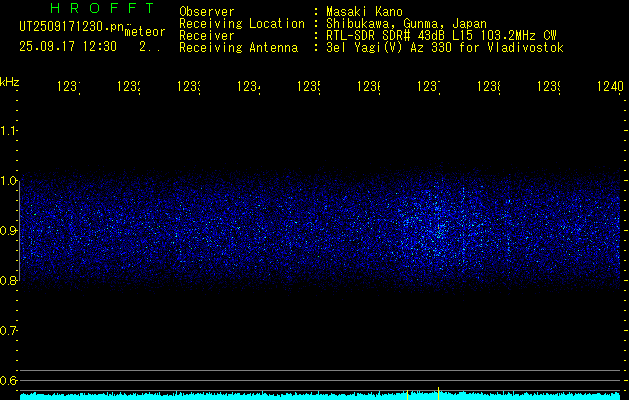Click the 1240 time axis label
Viewport: 629px width, 400px height.
(610, 86)
